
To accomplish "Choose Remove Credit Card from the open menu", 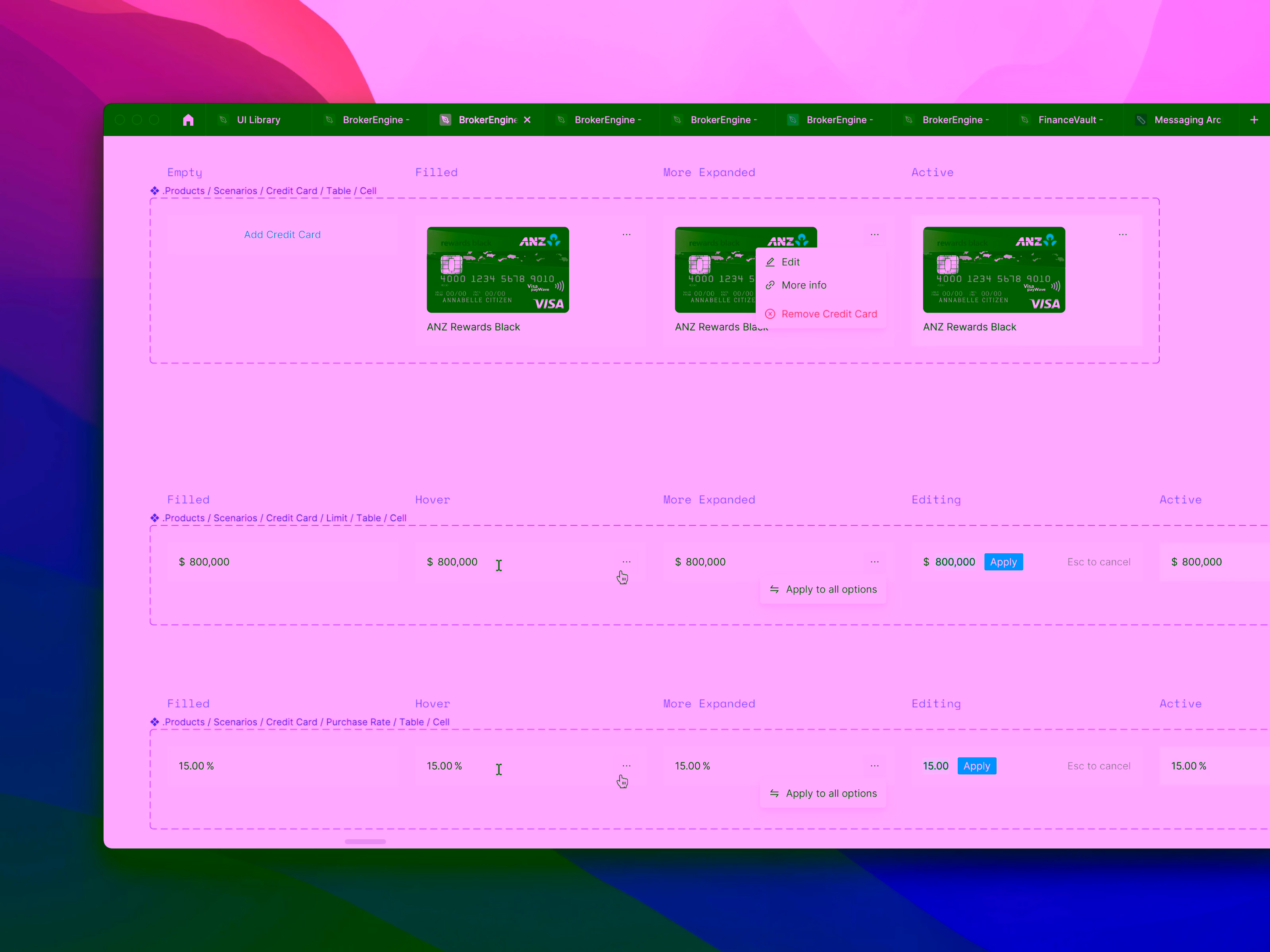I will click(829, 314).
